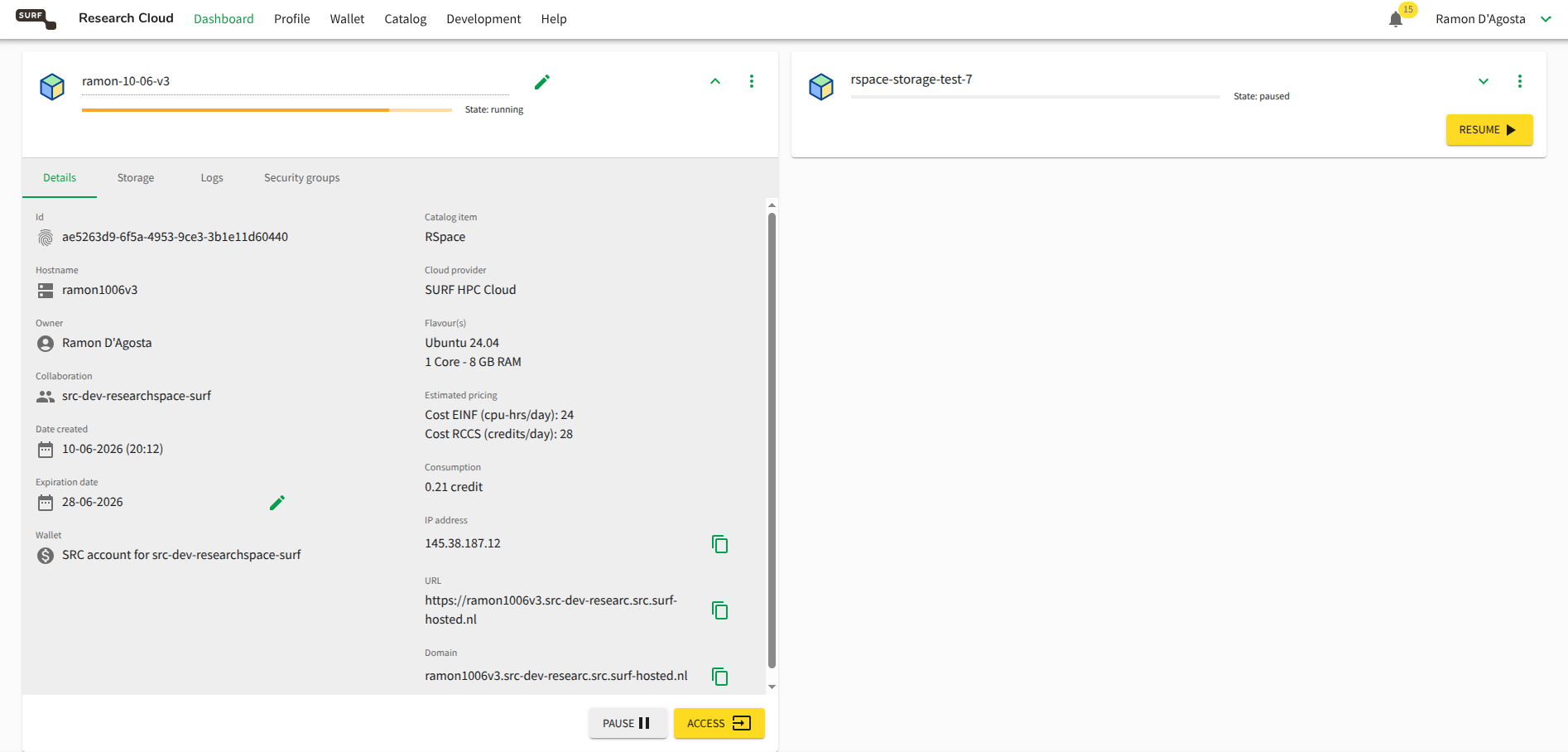Copy the IP address 145.38.187.12
Image resolution: width=1568 pixels, height=752 pixels.
[720, 544]
